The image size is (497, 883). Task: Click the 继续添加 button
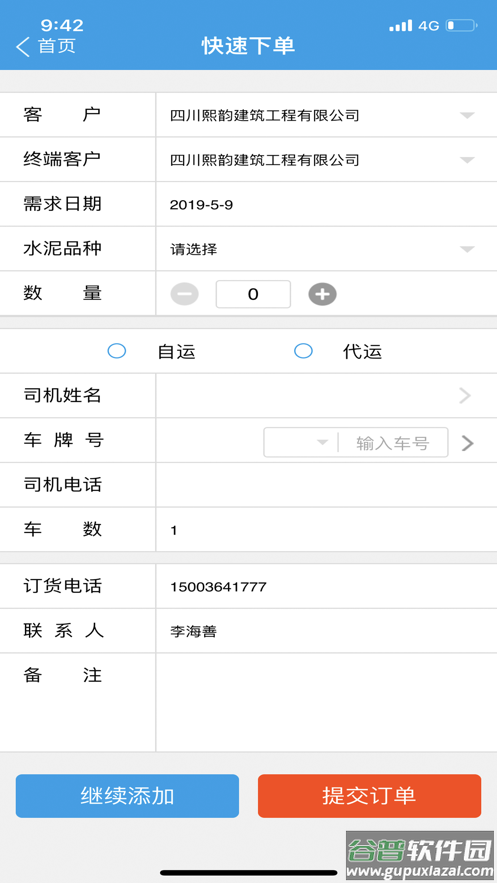pyautogui.click(x=127, y=796)
